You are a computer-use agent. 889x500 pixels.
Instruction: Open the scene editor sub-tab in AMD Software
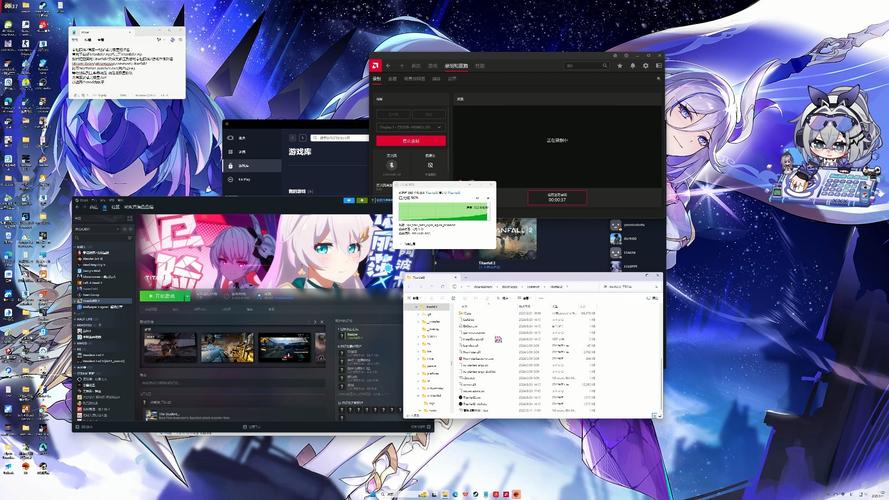pyautogui.click(x=414, y=79)
